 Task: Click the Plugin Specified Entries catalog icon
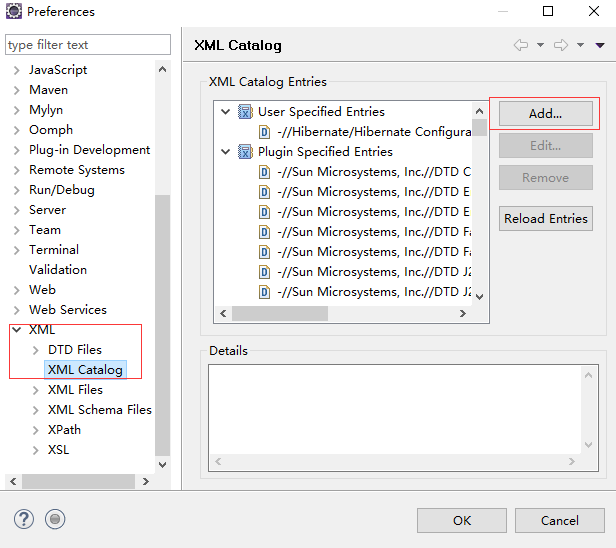pos(245,152)
